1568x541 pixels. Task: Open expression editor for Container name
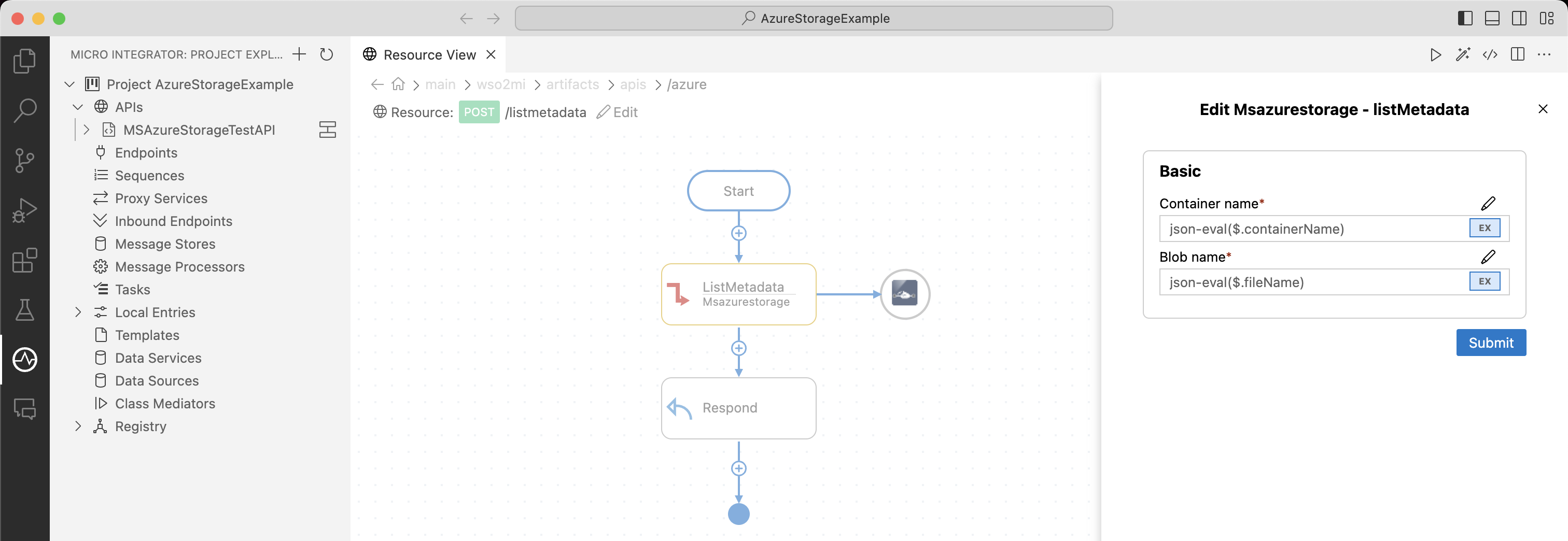tap(1488, 203)
